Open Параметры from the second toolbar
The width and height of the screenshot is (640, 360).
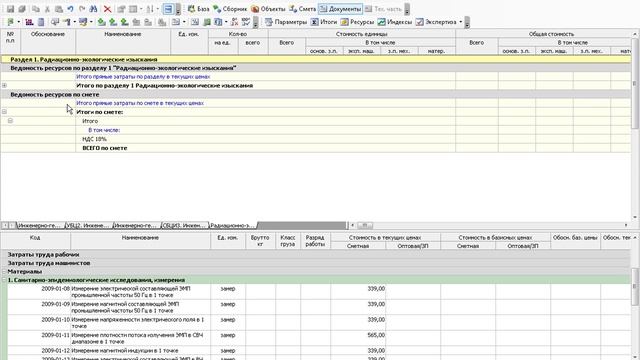point(286,22)
